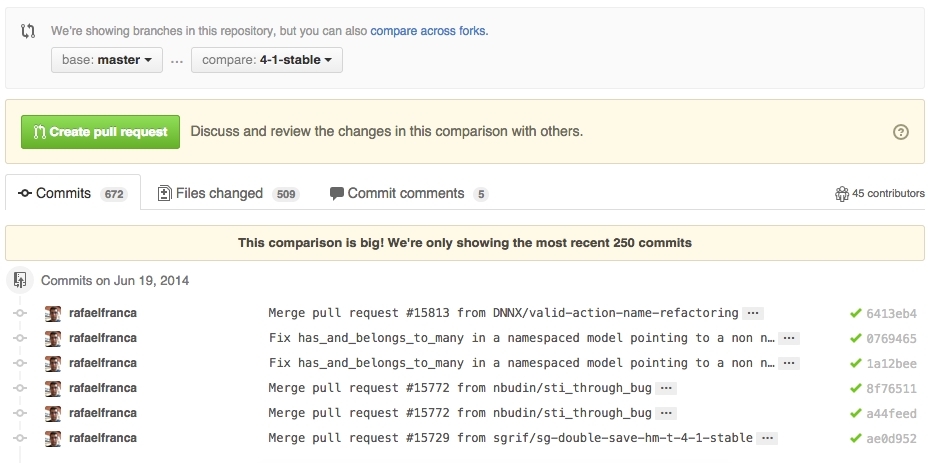931x463 pixels.
Task: Follow the compare across forks link
Action: (429, 31)
